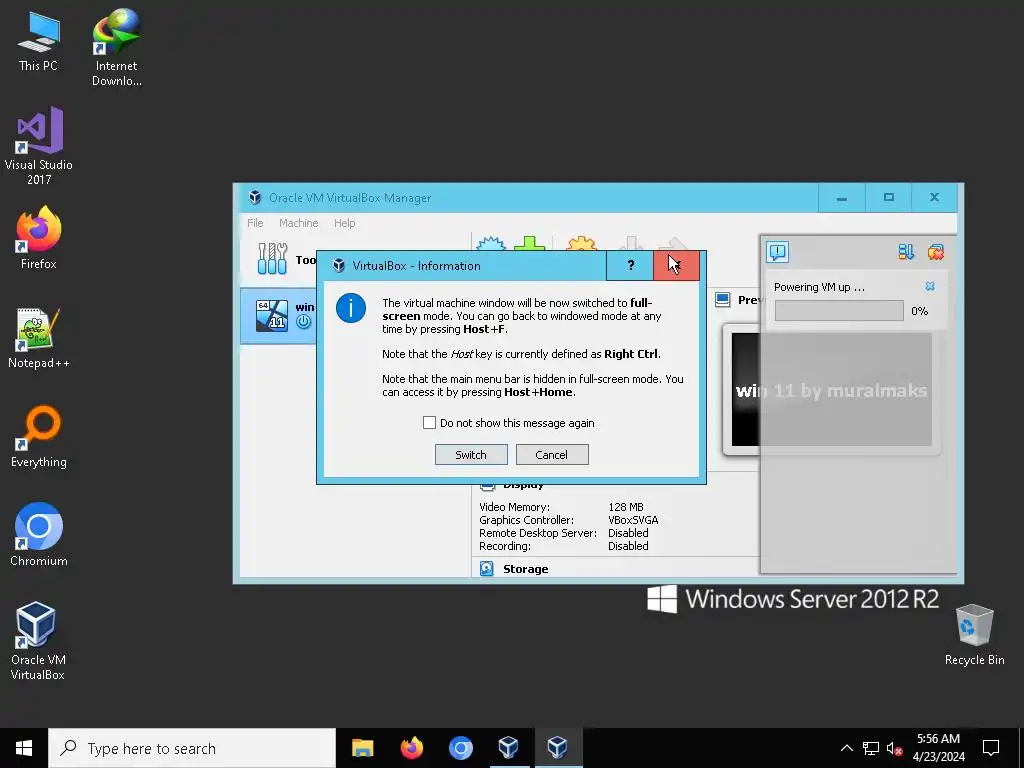Viewport: 1024px width, 768px height.
Task: Open Chromium desktop shortcut
Action: [39, 534]
